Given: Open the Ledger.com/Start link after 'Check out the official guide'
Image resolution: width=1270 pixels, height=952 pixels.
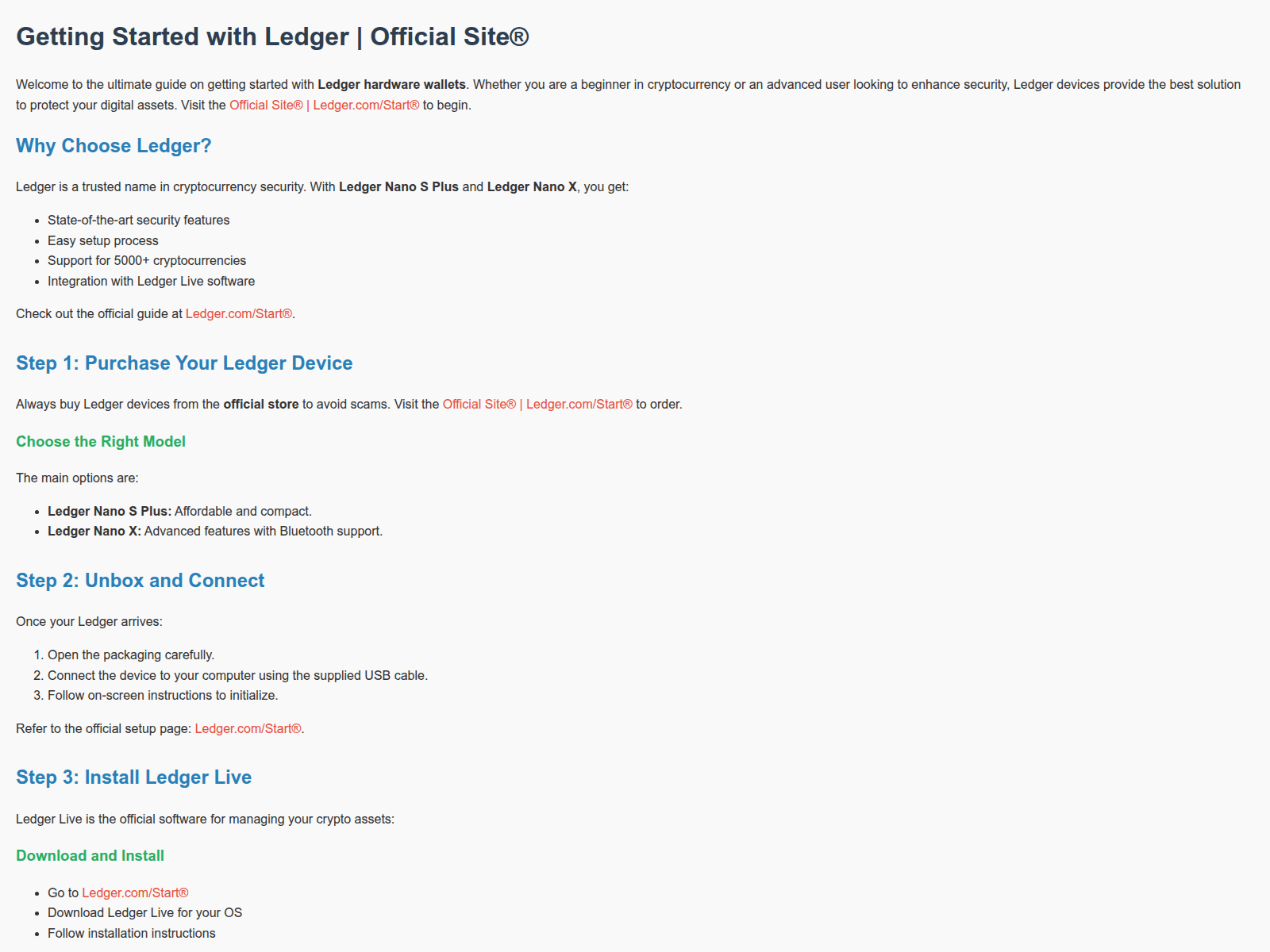Looking at the screenshot, I should 238,313.
